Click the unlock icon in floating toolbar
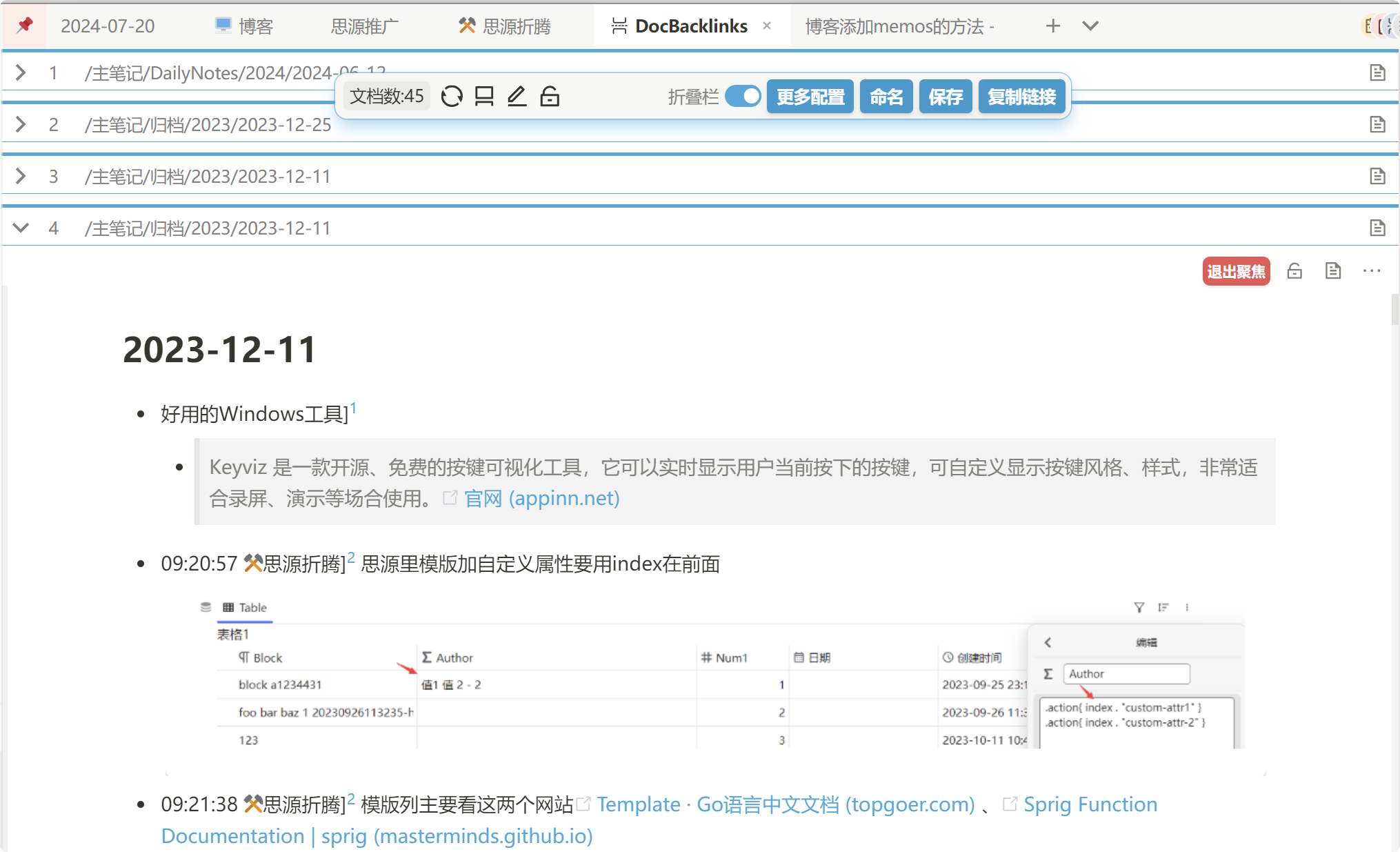The image size is (1400, 852). click(550, 97)
